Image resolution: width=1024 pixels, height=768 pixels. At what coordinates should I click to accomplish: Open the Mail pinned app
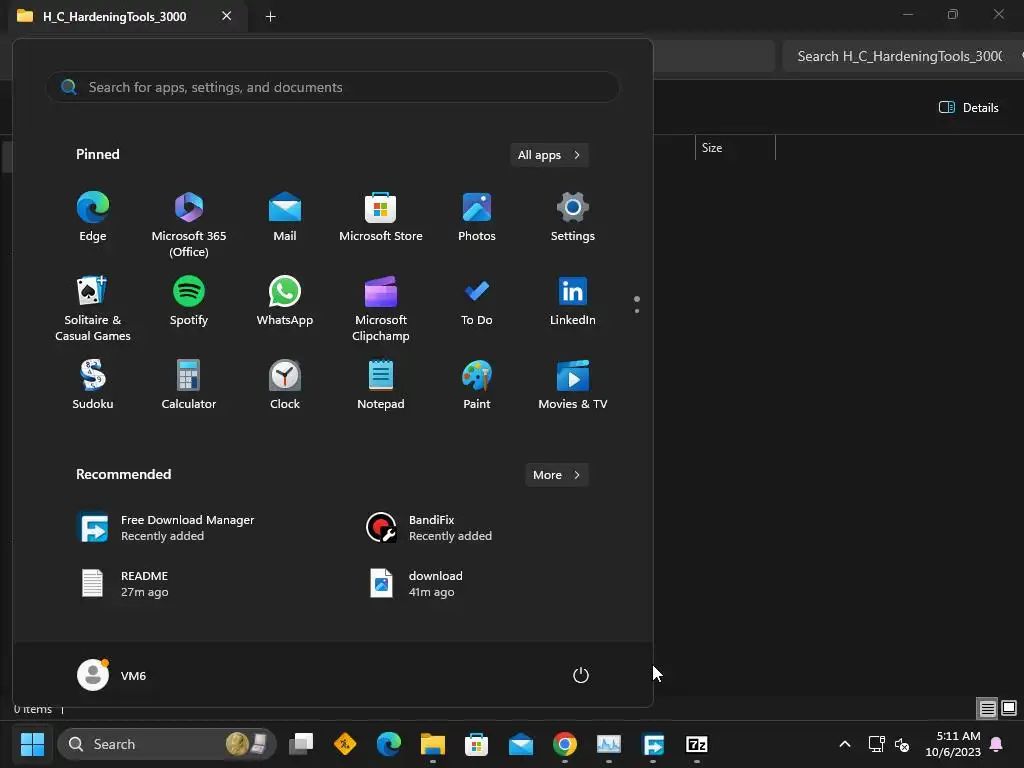pos(285,217)
